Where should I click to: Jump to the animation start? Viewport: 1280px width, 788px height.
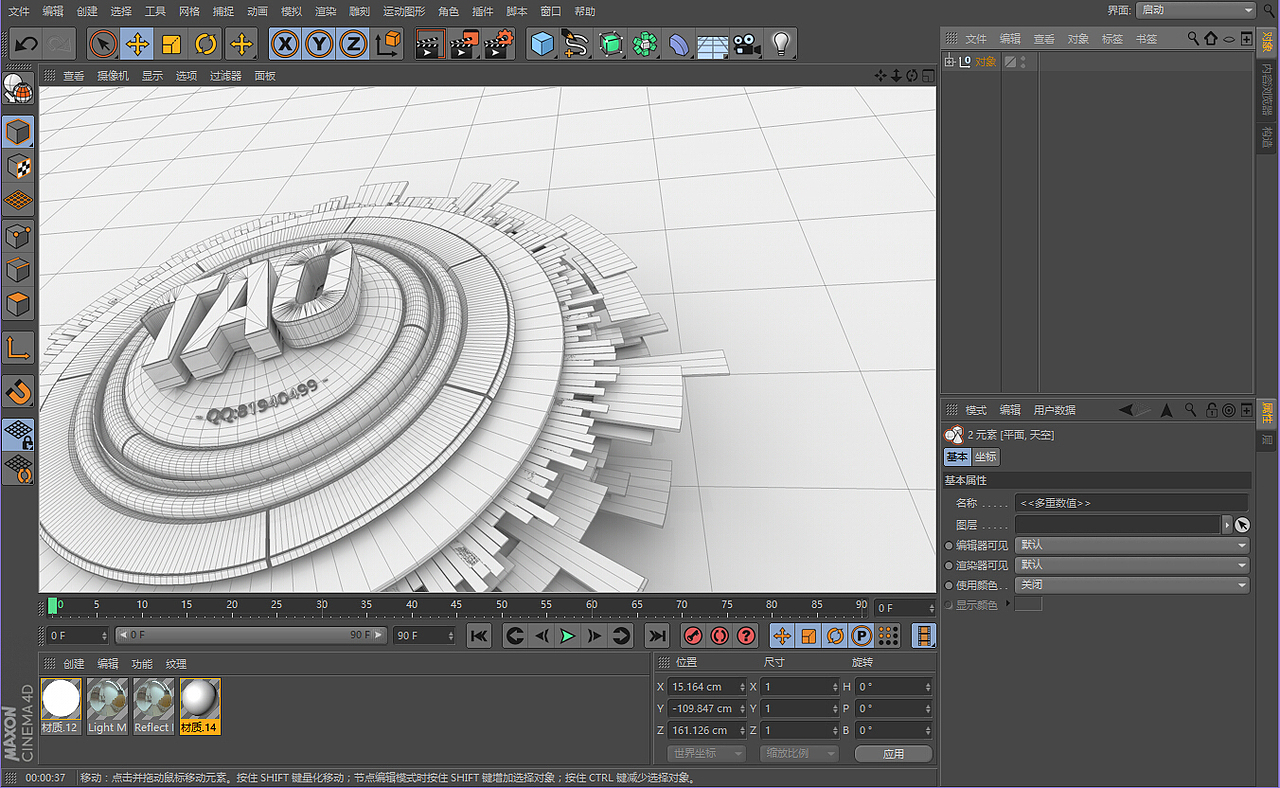pos(479,636)
